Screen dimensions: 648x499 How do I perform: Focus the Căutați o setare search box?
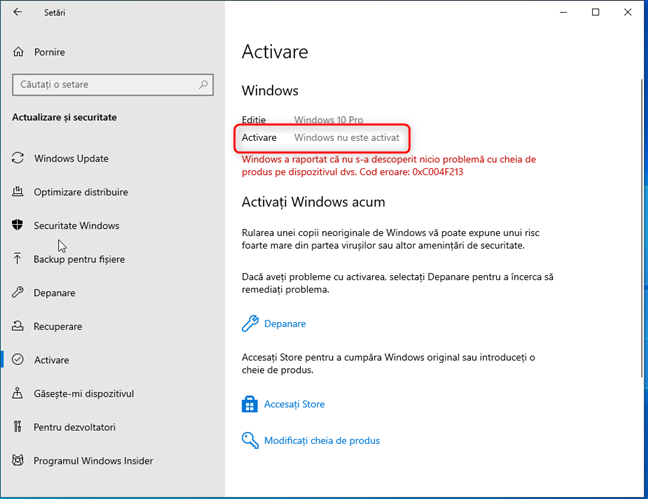[x=112, y=85]
